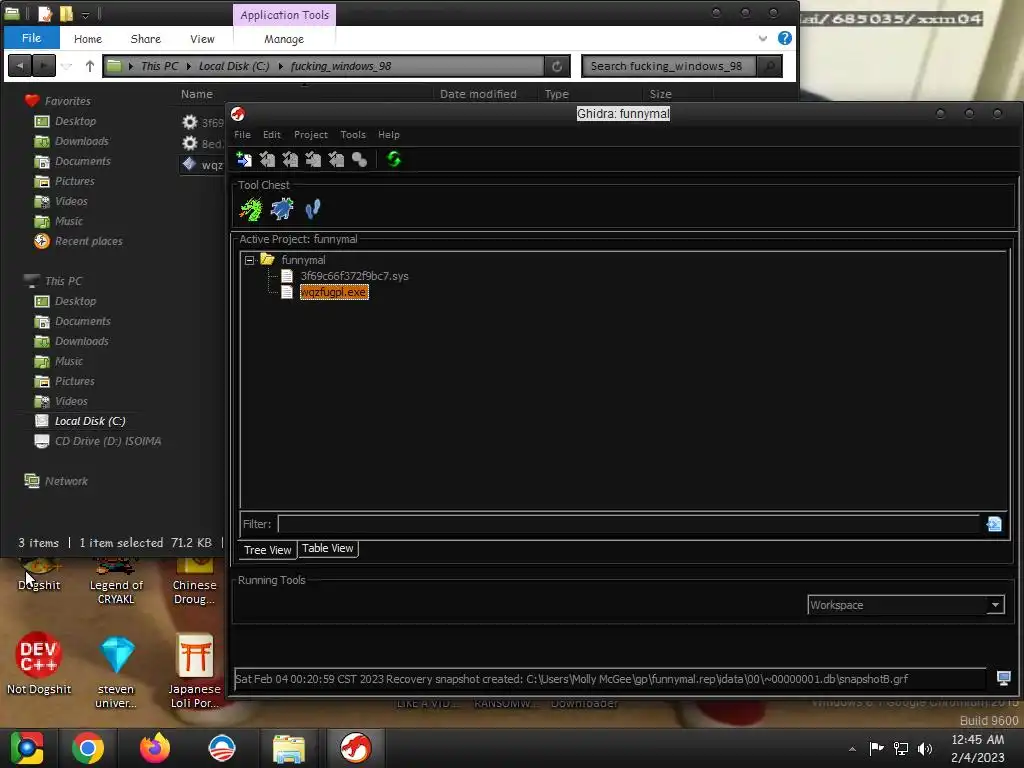Click the green Refresh icon in Ghidra toolbar
This screenshot has width=1024, height=768.
tap(394, 159)
